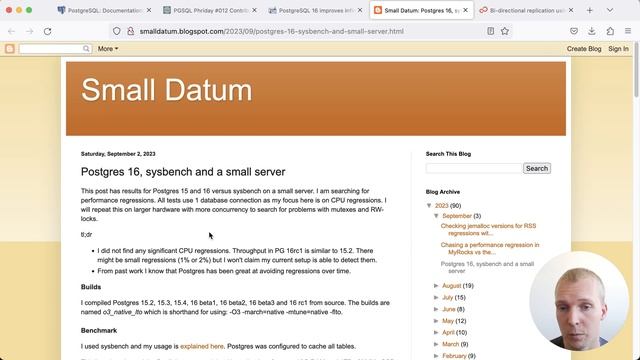Open the September archive link
Viewport: 640px width, 360px height.
(457, 216)
